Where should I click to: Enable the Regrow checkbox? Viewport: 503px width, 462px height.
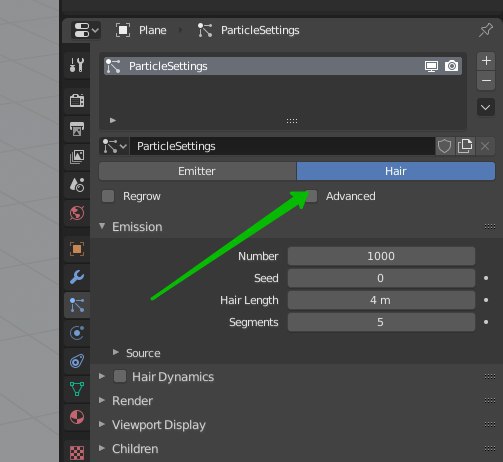(x=108, y=196)
